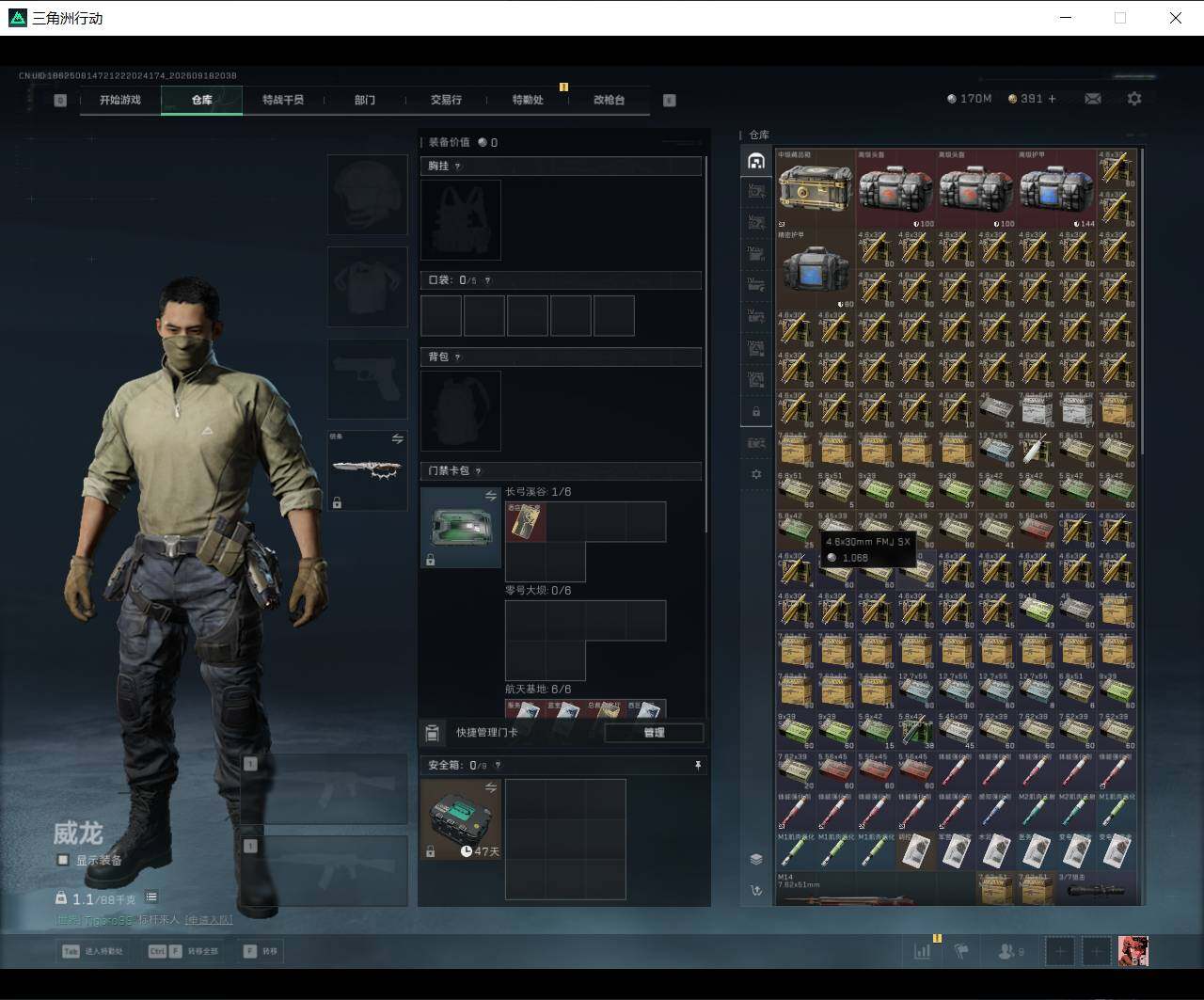This screenshot has height=1000, width=1204.
Task: Select the empty chest rig slot
Action: point(461,220)
